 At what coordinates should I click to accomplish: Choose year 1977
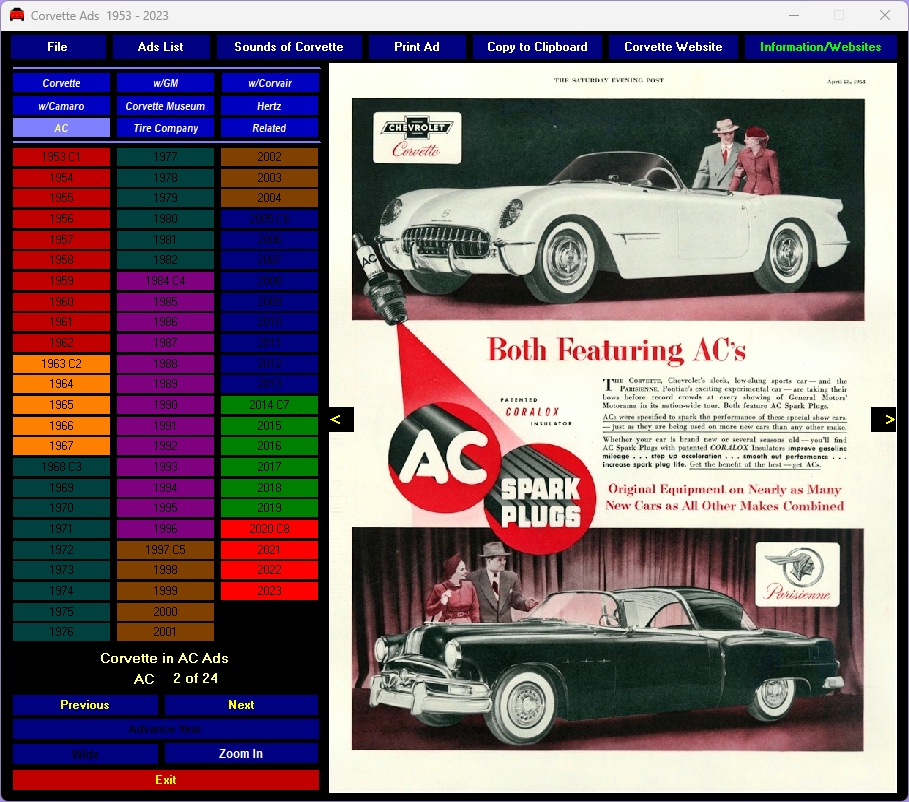coord(165,157)
